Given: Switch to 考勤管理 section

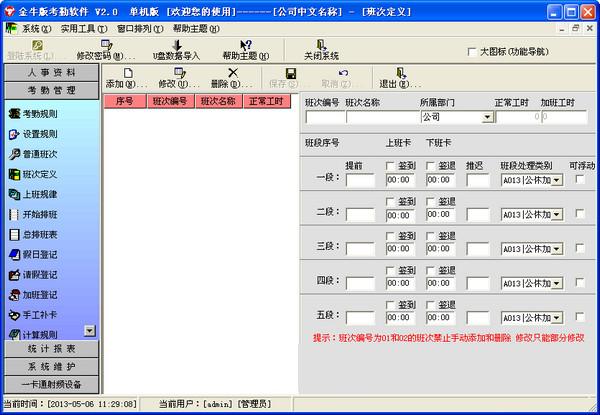Looking at the screenshot, I should 52,91.
